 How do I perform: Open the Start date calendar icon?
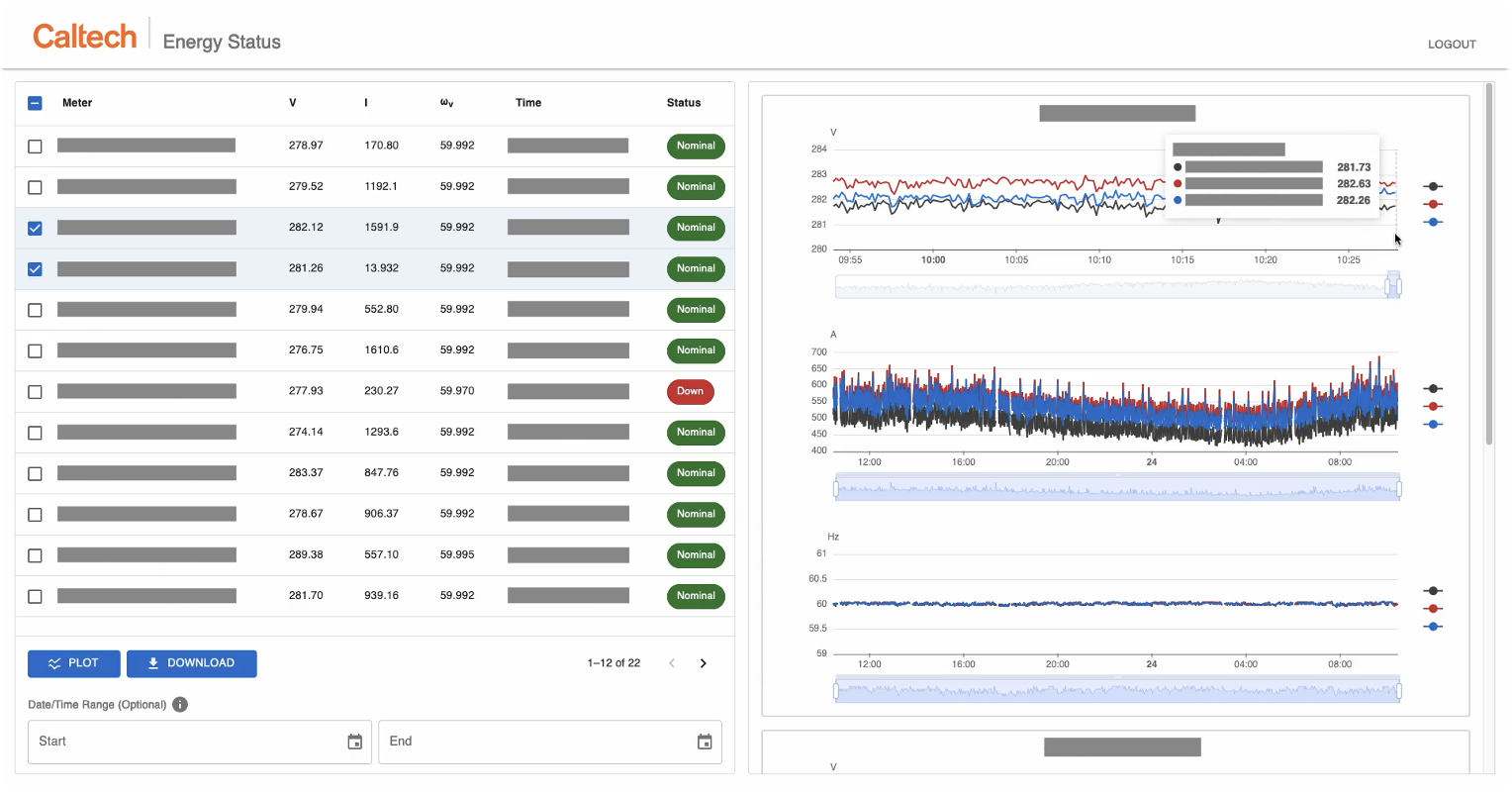click(355, 743)
